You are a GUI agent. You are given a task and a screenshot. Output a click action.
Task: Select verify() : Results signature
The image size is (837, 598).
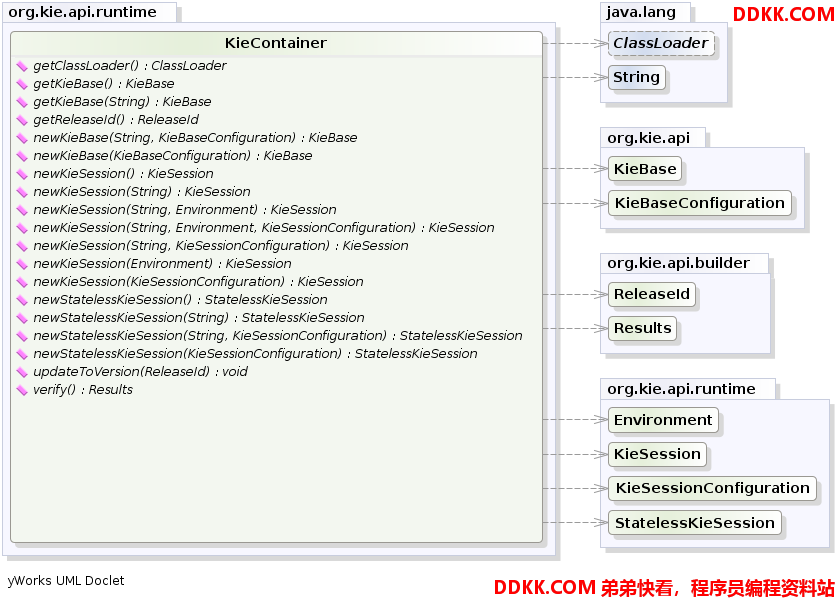[x=83, y=389]
